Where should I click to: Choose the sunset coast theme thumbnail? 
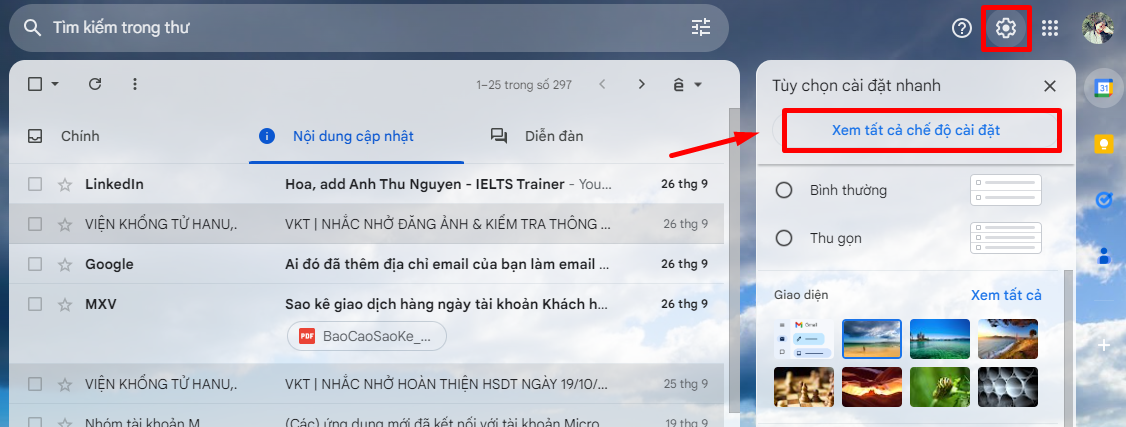(1008, 339)
